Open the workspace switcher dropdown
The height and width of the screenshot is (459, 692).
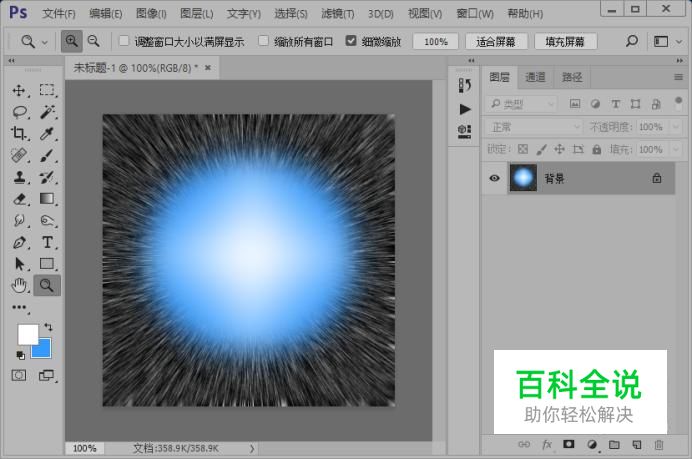point(679,42)
